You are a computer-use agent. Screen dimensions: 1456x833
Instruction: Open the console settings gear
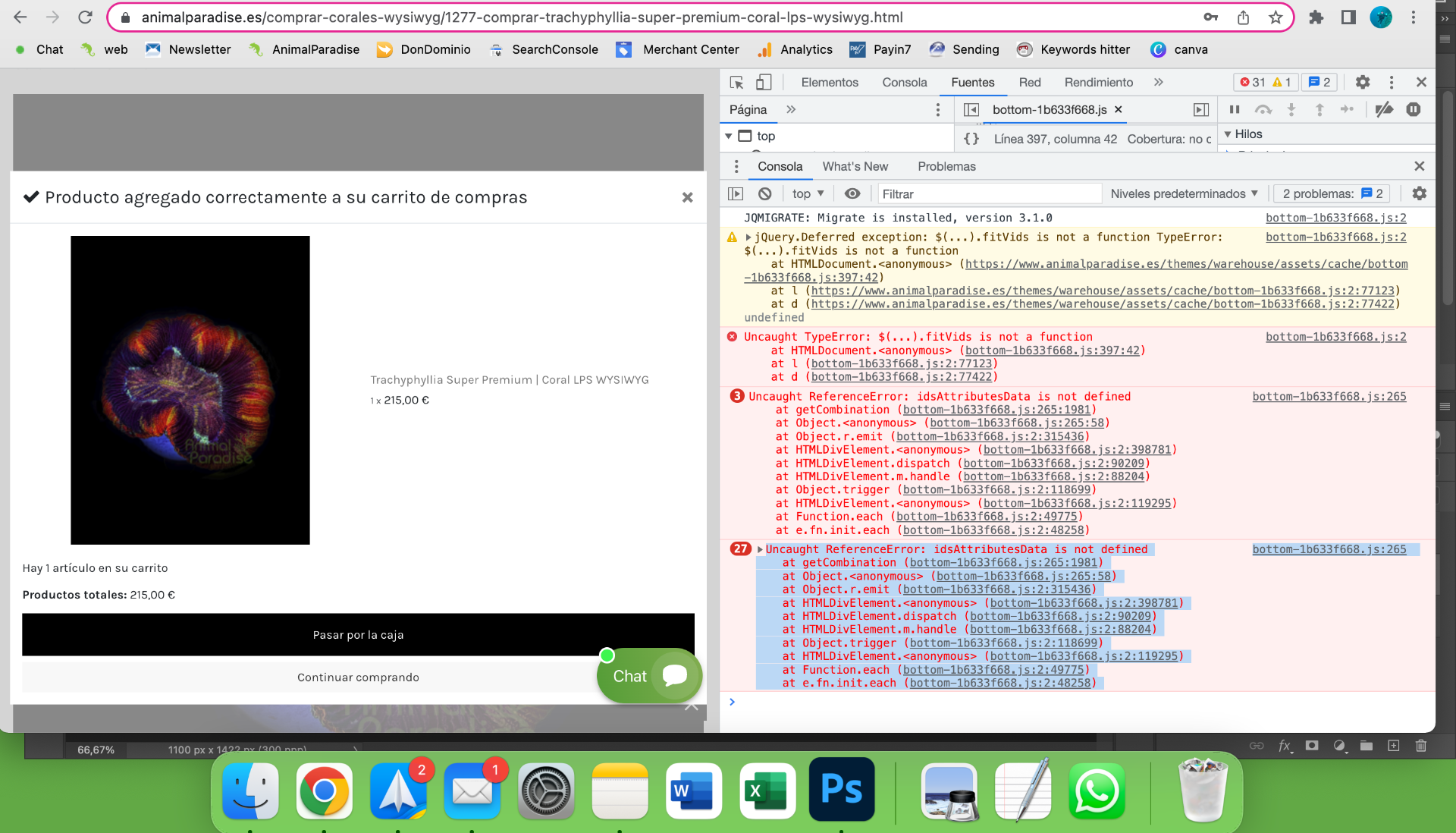[x=1419, y=193]
